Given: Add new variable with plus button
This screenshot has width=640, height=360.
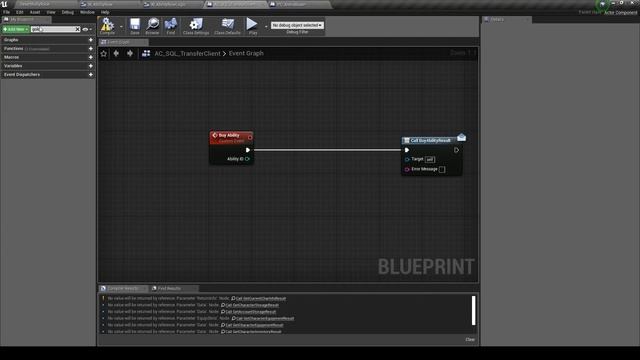Looking at the screenshot, I should (x=91, y=66).
